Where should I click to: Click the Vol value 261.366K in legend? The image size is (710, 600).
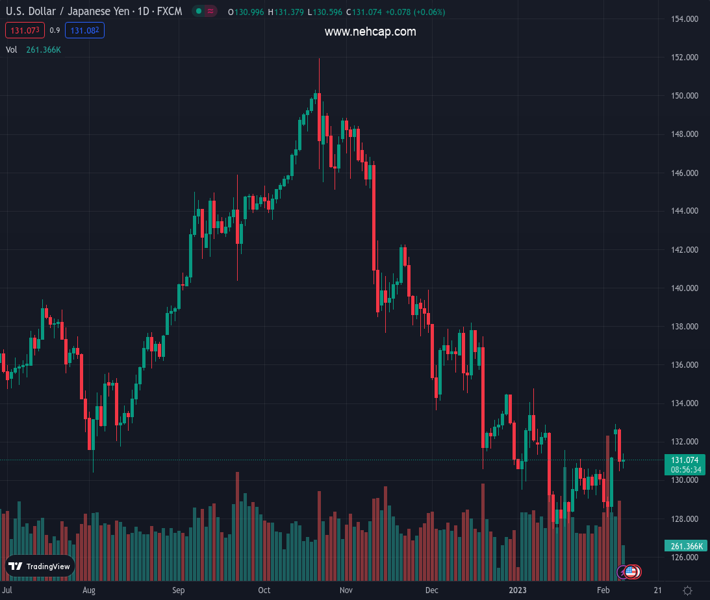pos(43,49)
